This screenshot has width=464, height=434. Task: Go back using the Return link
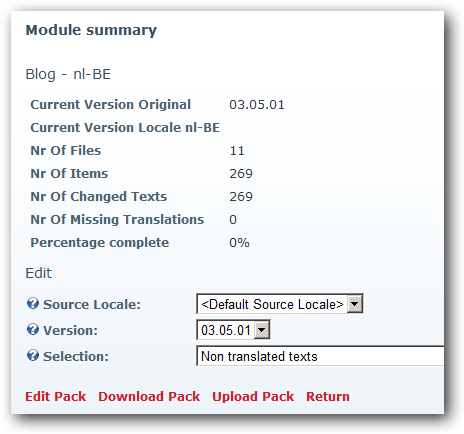point(328,396)
